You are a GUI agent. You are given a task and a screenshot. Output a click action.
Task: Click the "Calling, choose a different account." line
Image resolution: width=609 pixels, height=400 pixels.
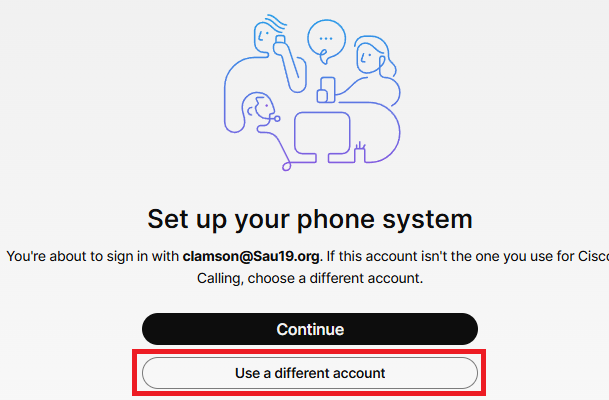coord(310,278)
